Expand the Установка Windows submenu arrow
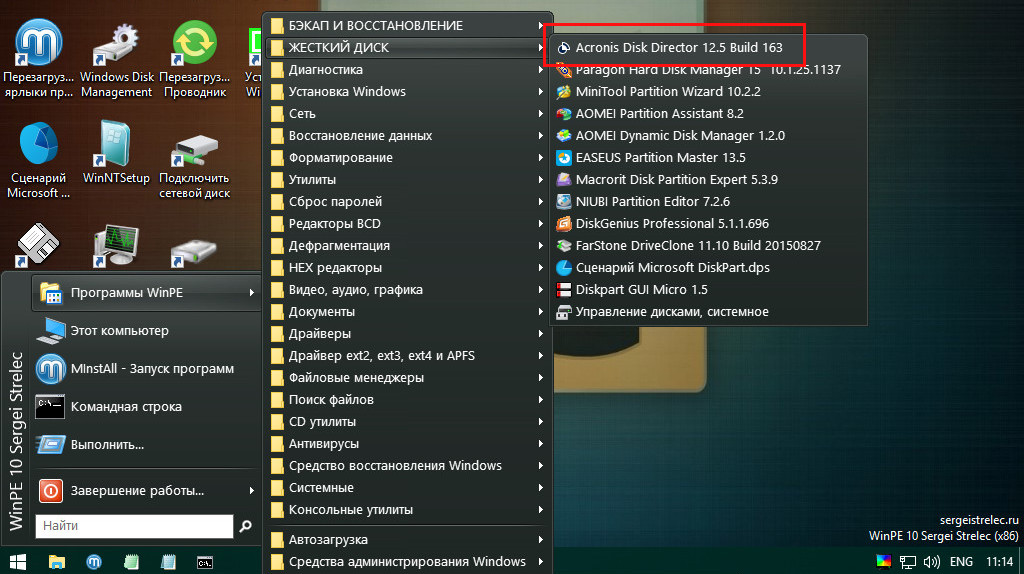 click(x=541, y=91)
